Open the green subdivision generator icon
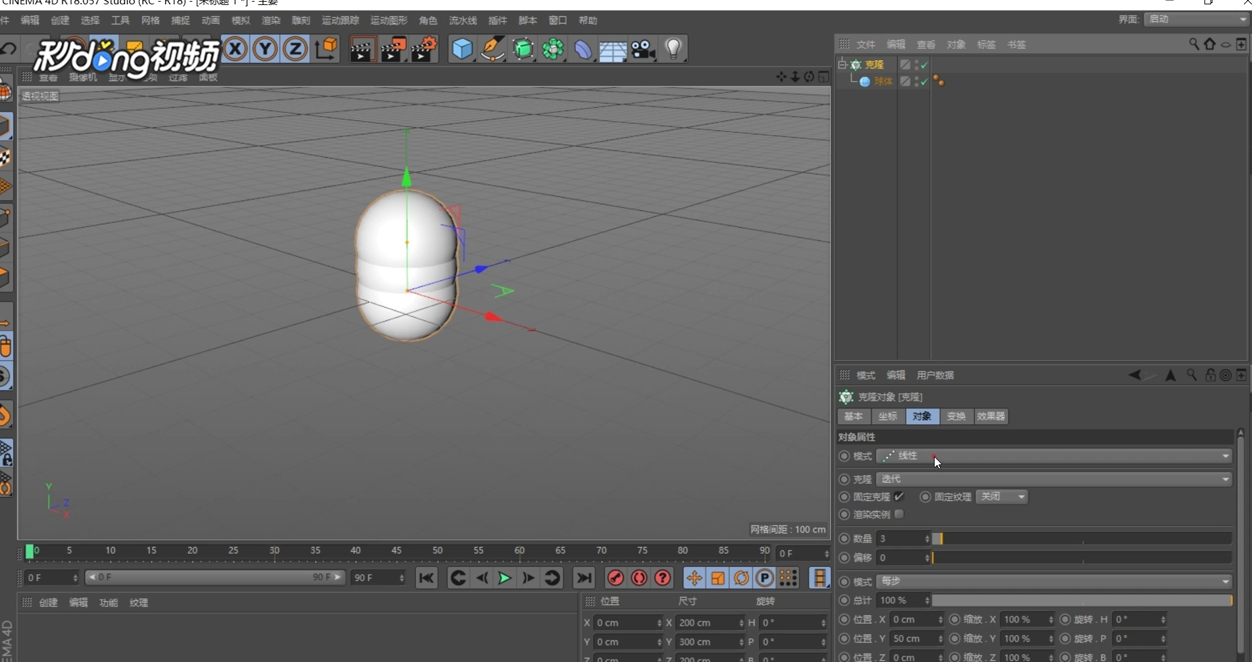This screenshot has width=1252, height=662. click(523, 49)
